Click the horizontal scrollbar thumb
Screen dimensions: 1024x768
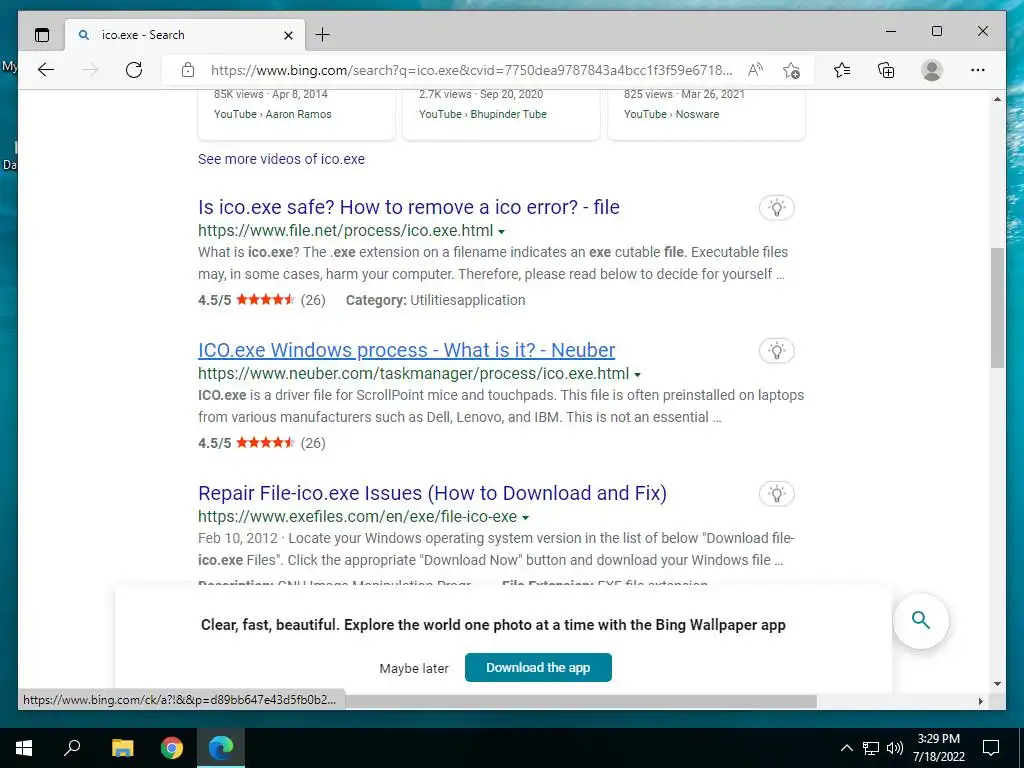click(581, 701)
